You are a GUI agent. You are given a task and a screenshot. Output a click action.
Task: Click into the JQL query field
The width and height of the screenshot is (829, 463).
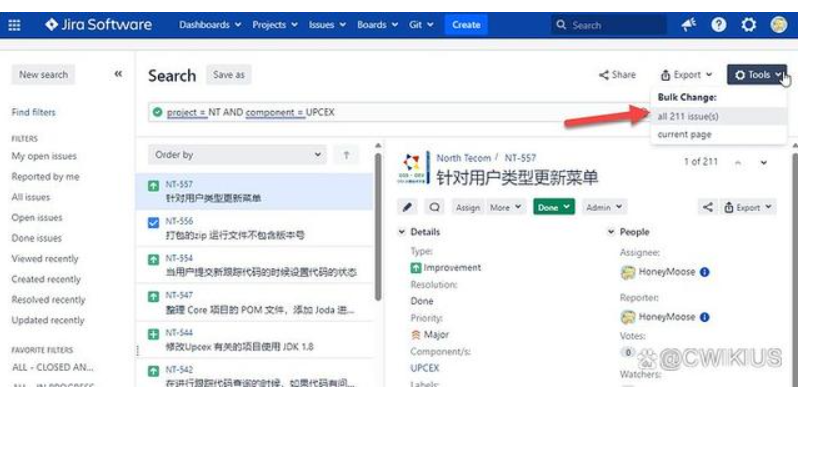(397, 112)
